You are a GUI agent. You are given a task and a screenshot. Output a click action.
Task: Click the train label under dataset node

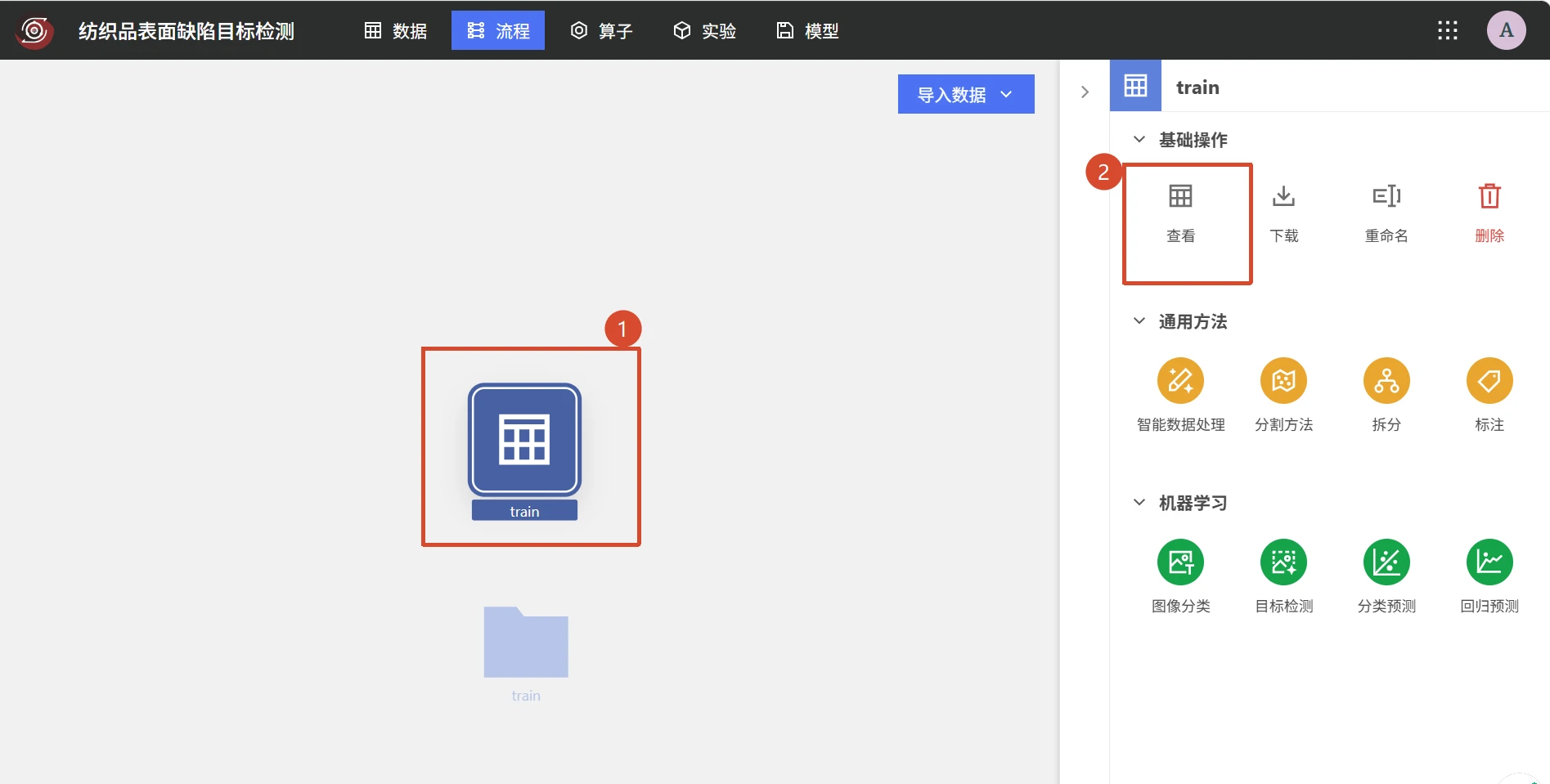[x=524, y=511]
